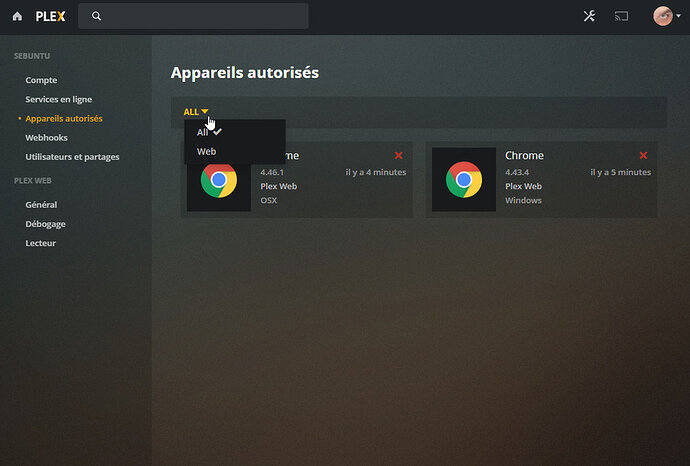Choose All option in filter list
690x466 pixels.
[x=235, y=132]
